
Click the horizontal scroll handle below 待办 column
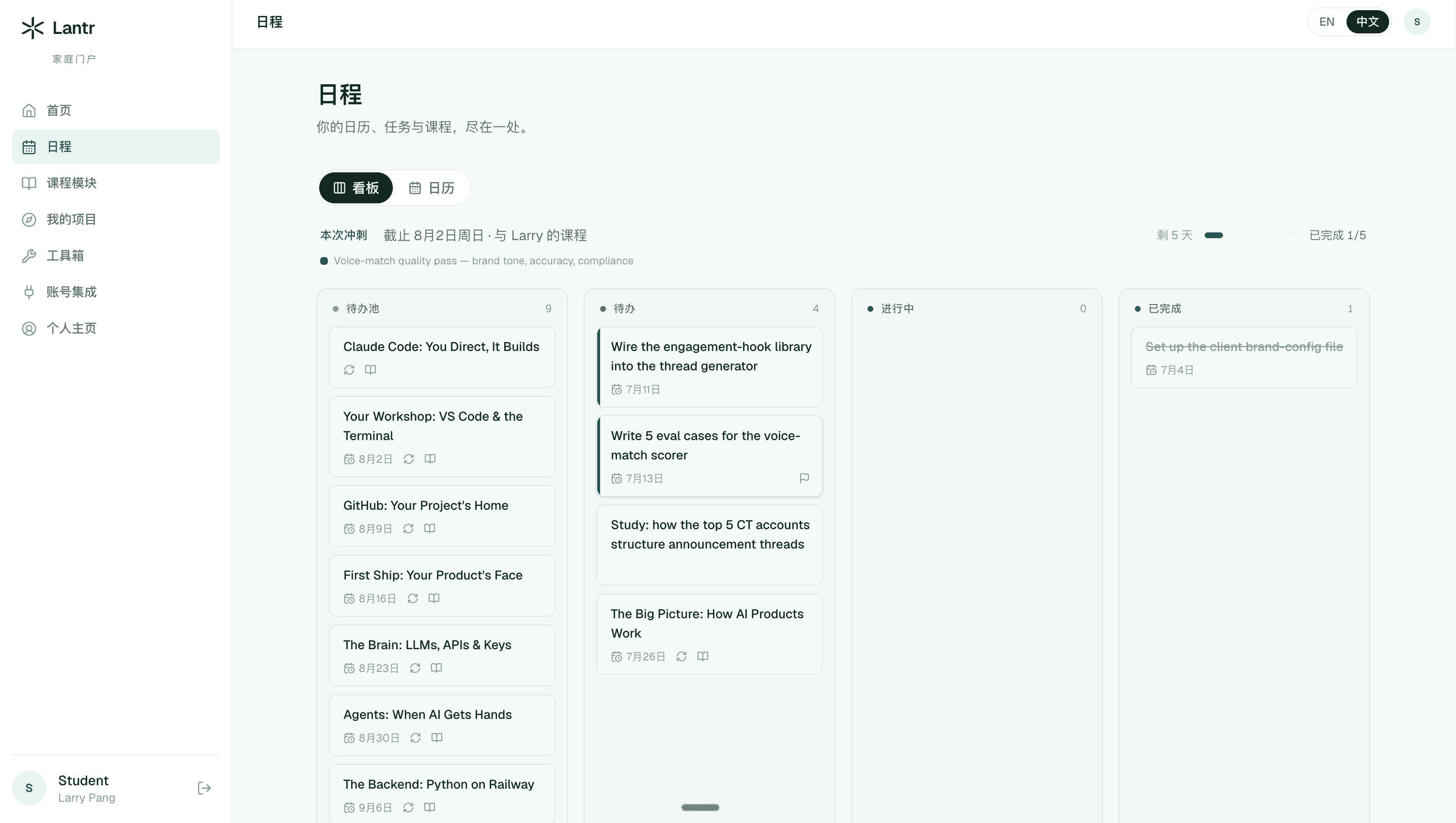(700, 807)
